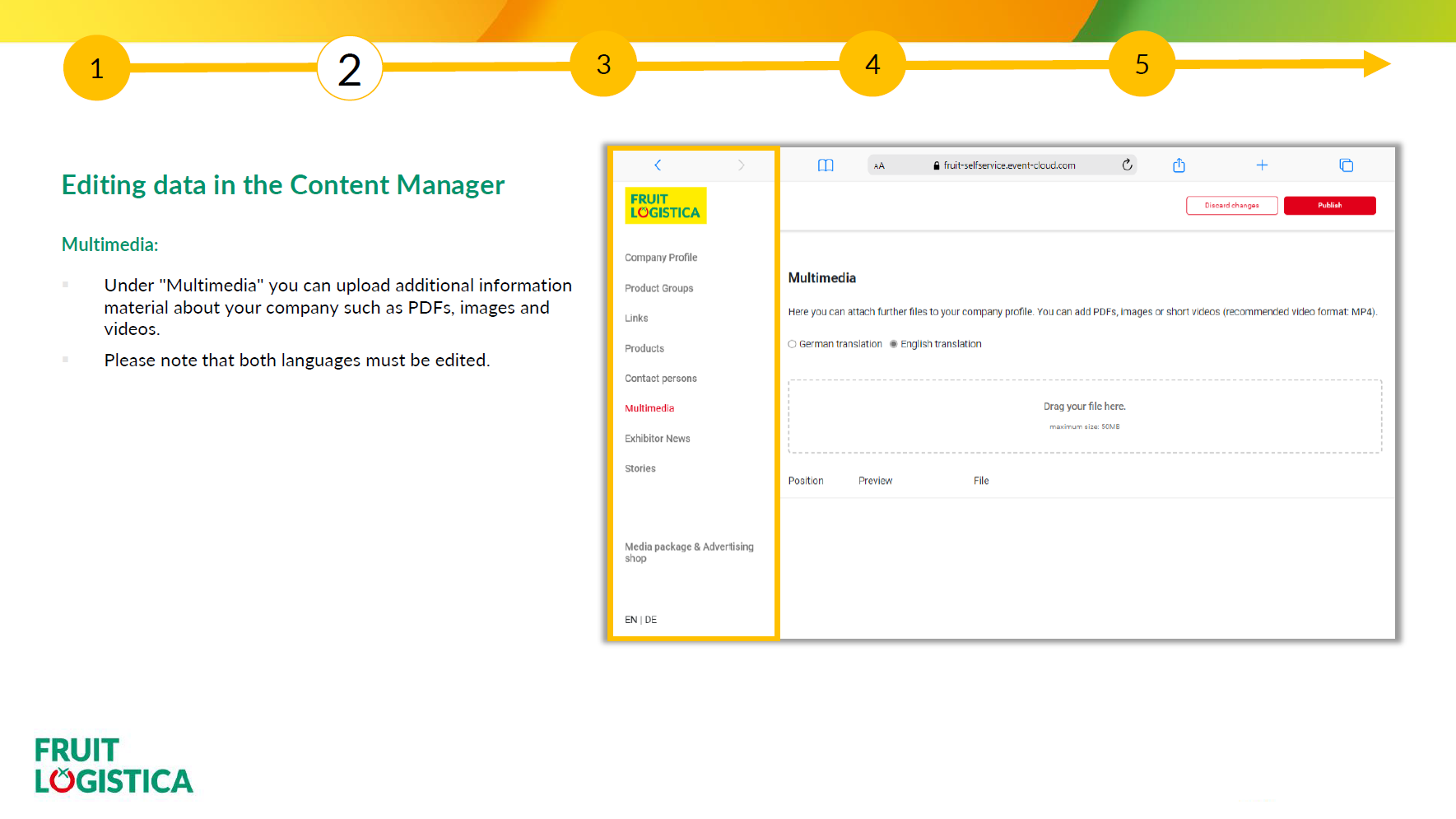The image size is (1456, 819).
Task: Click the Fruit Logistica logo in the sidebar
Action: pos(665,206)
